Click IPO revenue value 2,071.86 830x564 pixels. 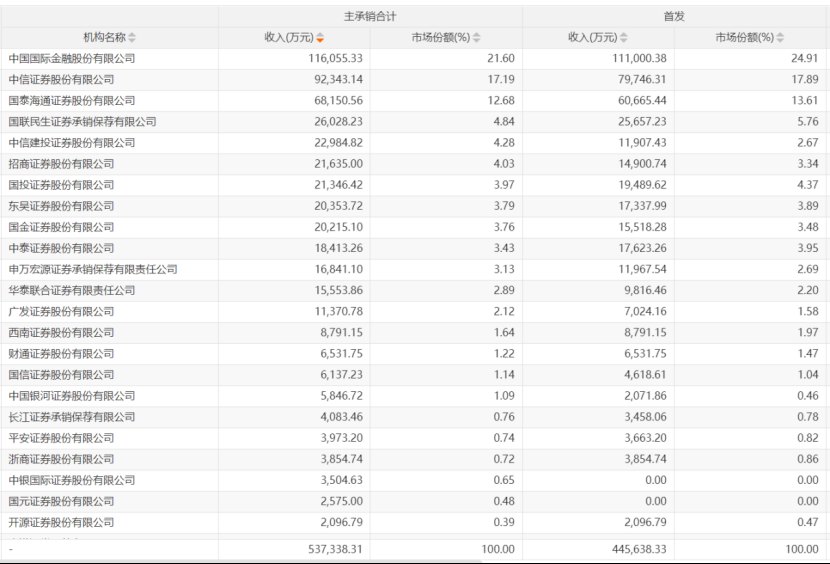tap(645, 396)
